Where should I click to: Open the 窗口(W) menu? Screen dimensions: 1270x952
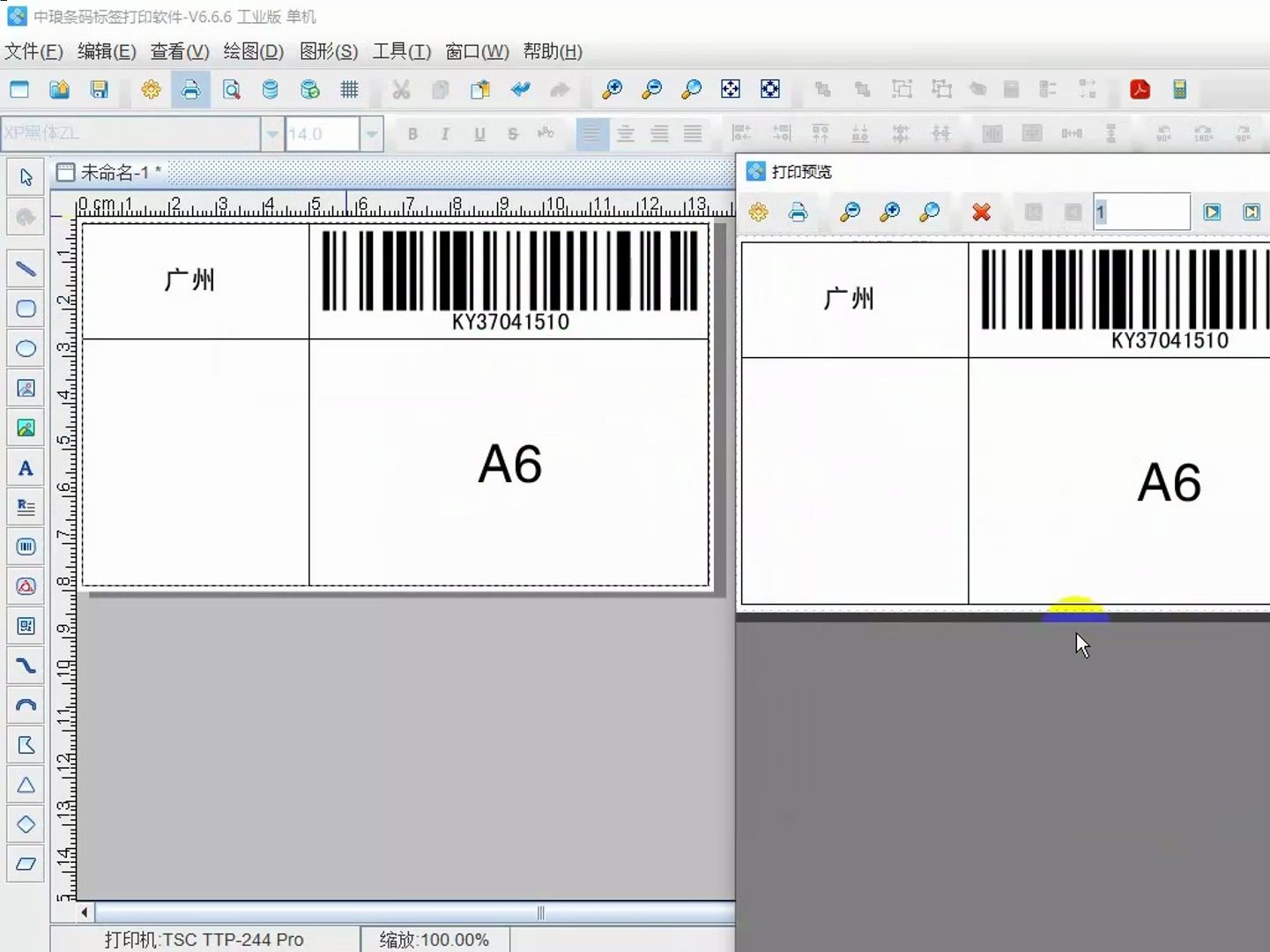477,51
